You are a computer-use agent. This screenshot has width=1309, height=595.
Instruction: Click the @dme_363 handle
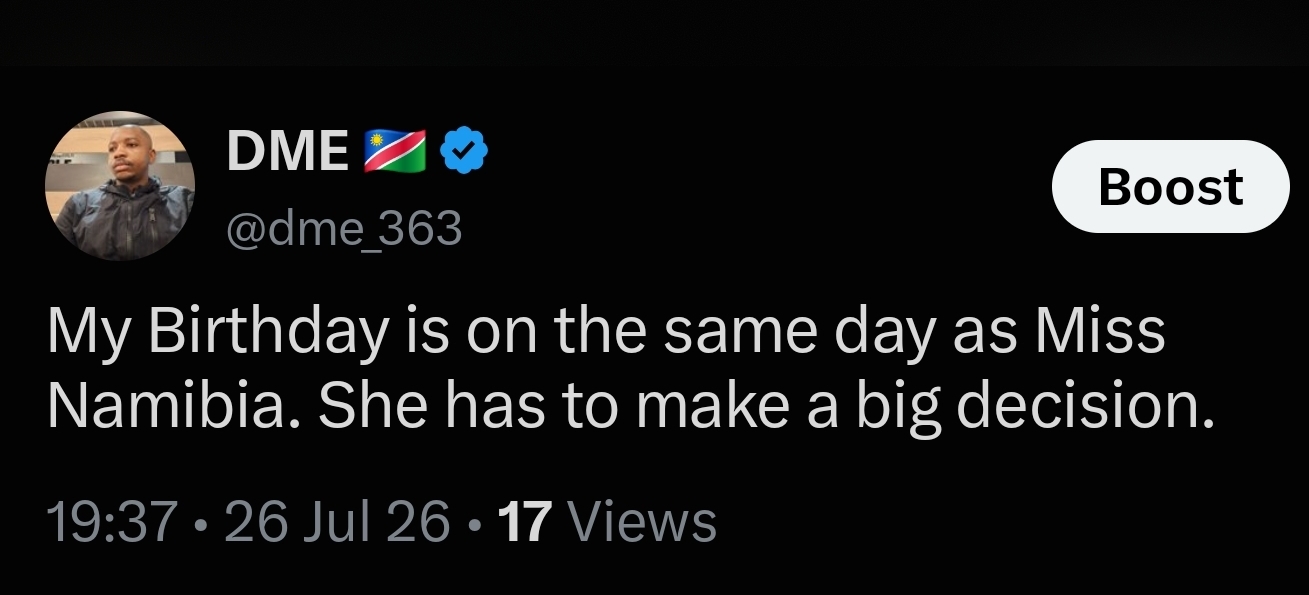345,229
